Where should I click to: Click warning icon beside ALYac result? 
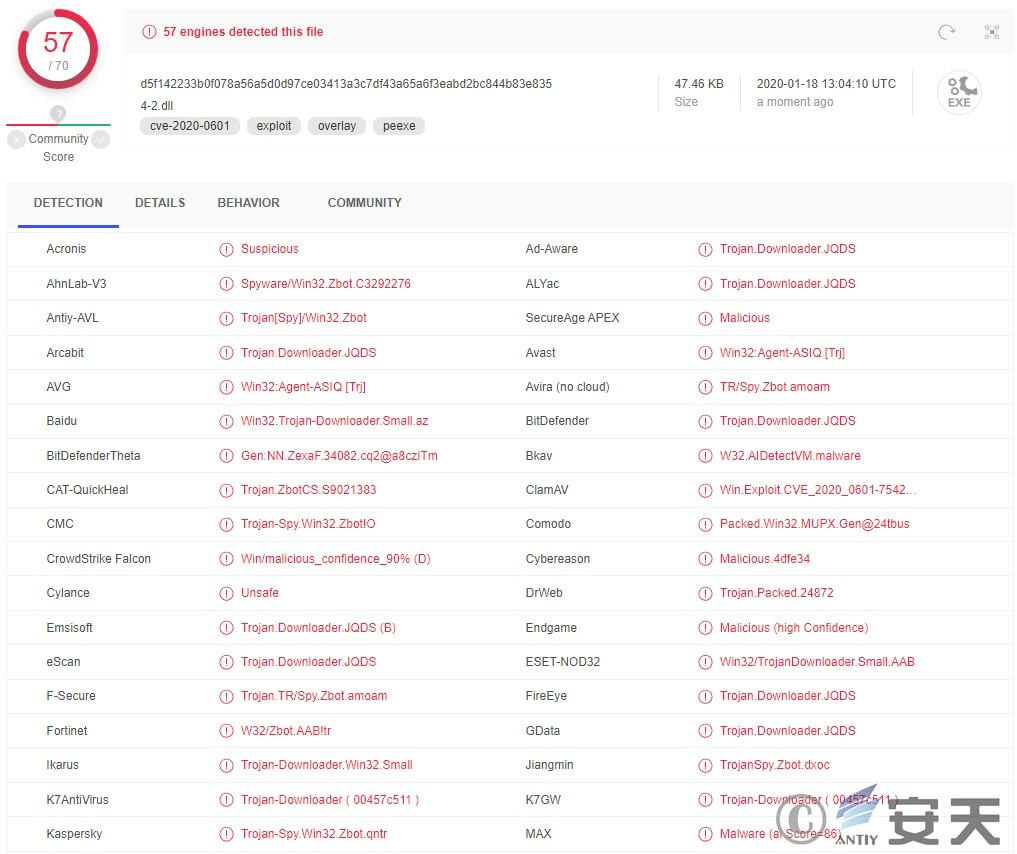[705, 284]
